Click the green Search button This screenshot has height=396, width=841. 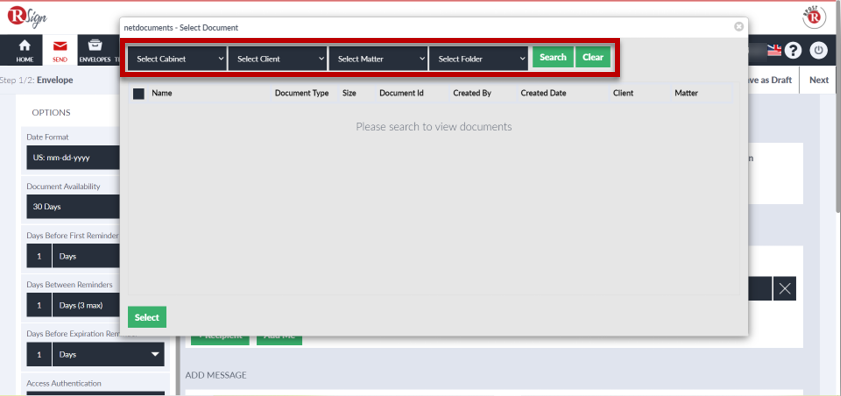[x=552, y=57]
